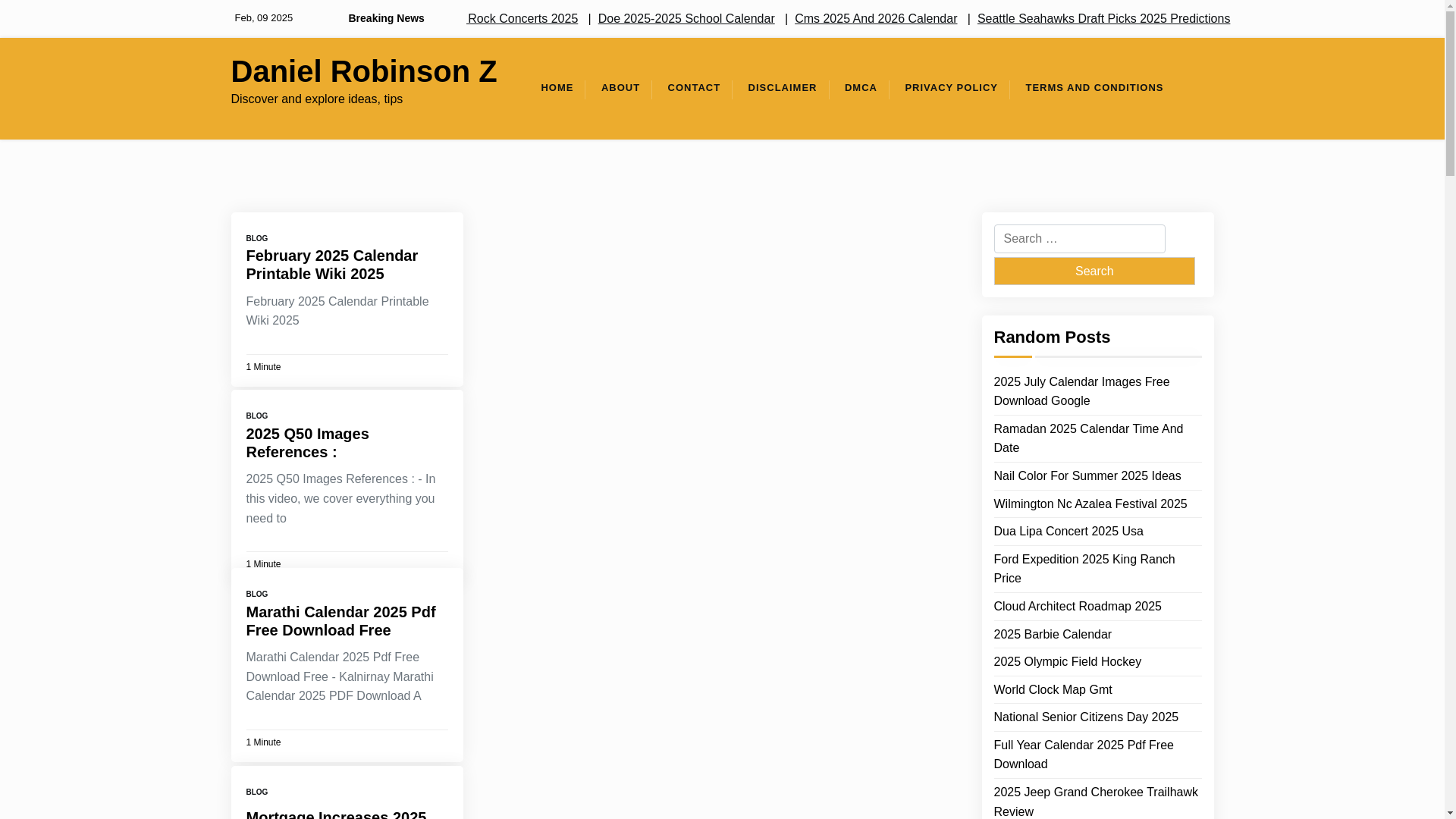Open the DMCA page
1456x819 pixels.
tap(861, 88)
